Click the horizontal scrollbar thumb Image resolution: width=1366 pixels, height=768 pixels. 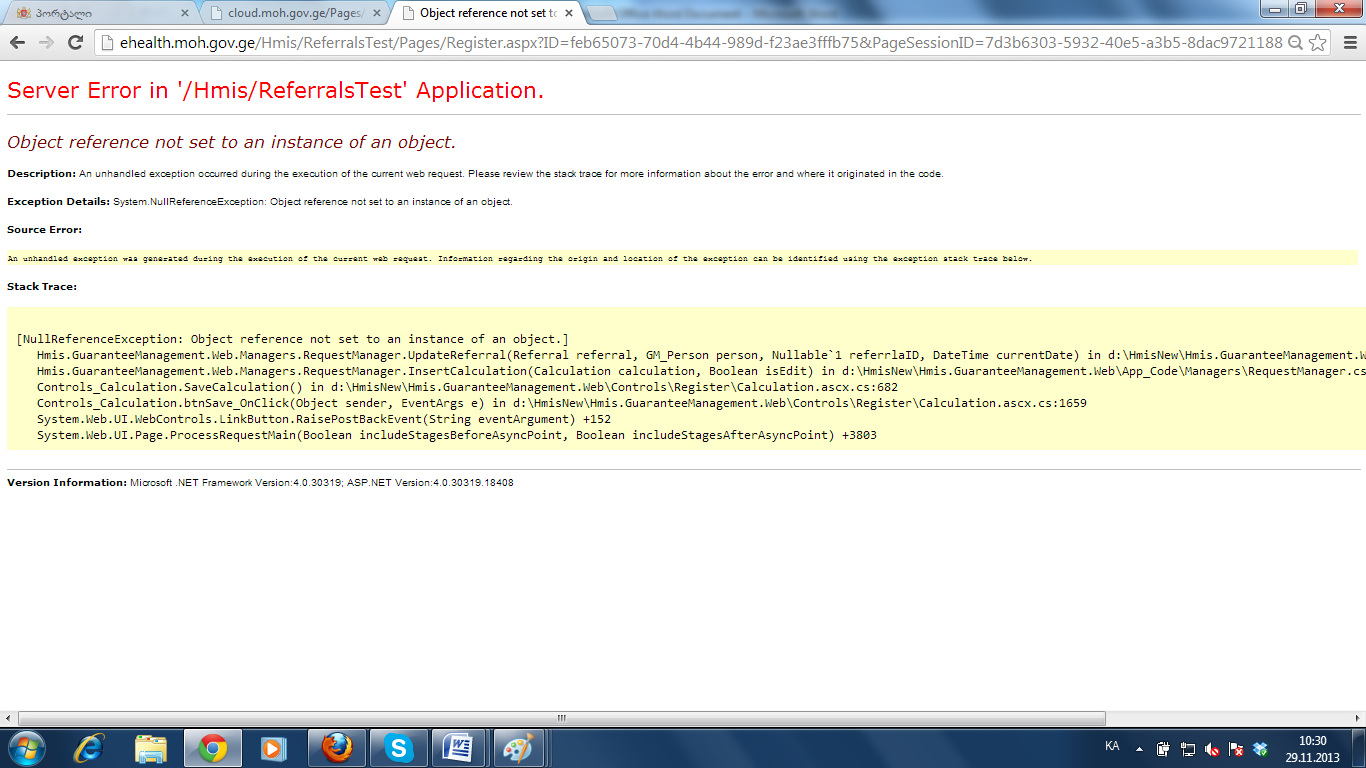click(561, 718)
